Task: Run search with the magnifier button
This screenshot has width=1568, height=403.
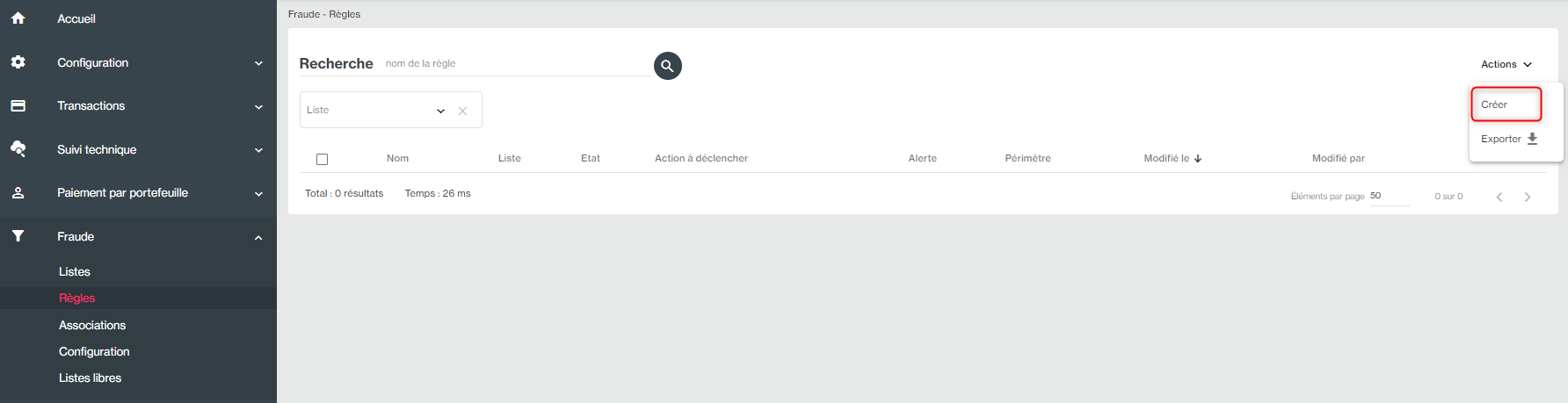Action: [668, 66]
